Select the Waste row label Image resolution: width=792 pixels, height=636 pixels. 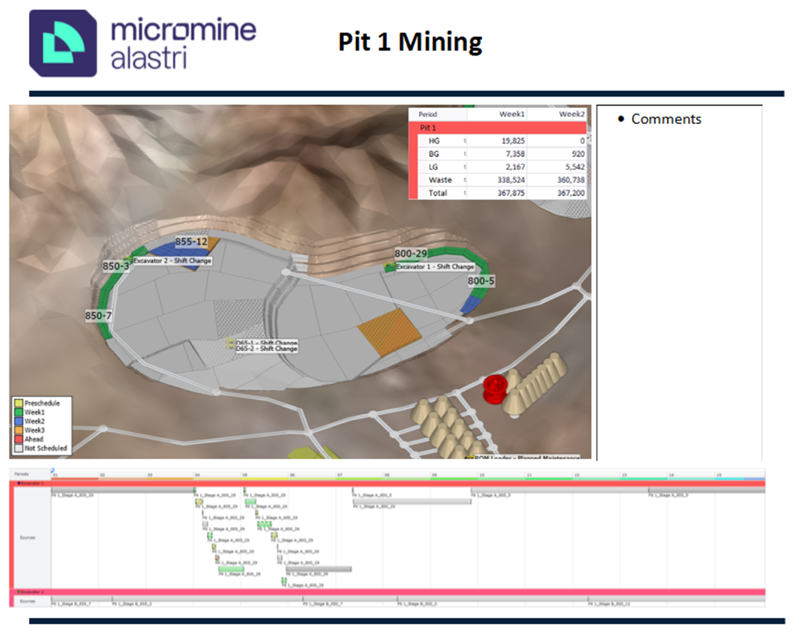(x=440, y=180)
